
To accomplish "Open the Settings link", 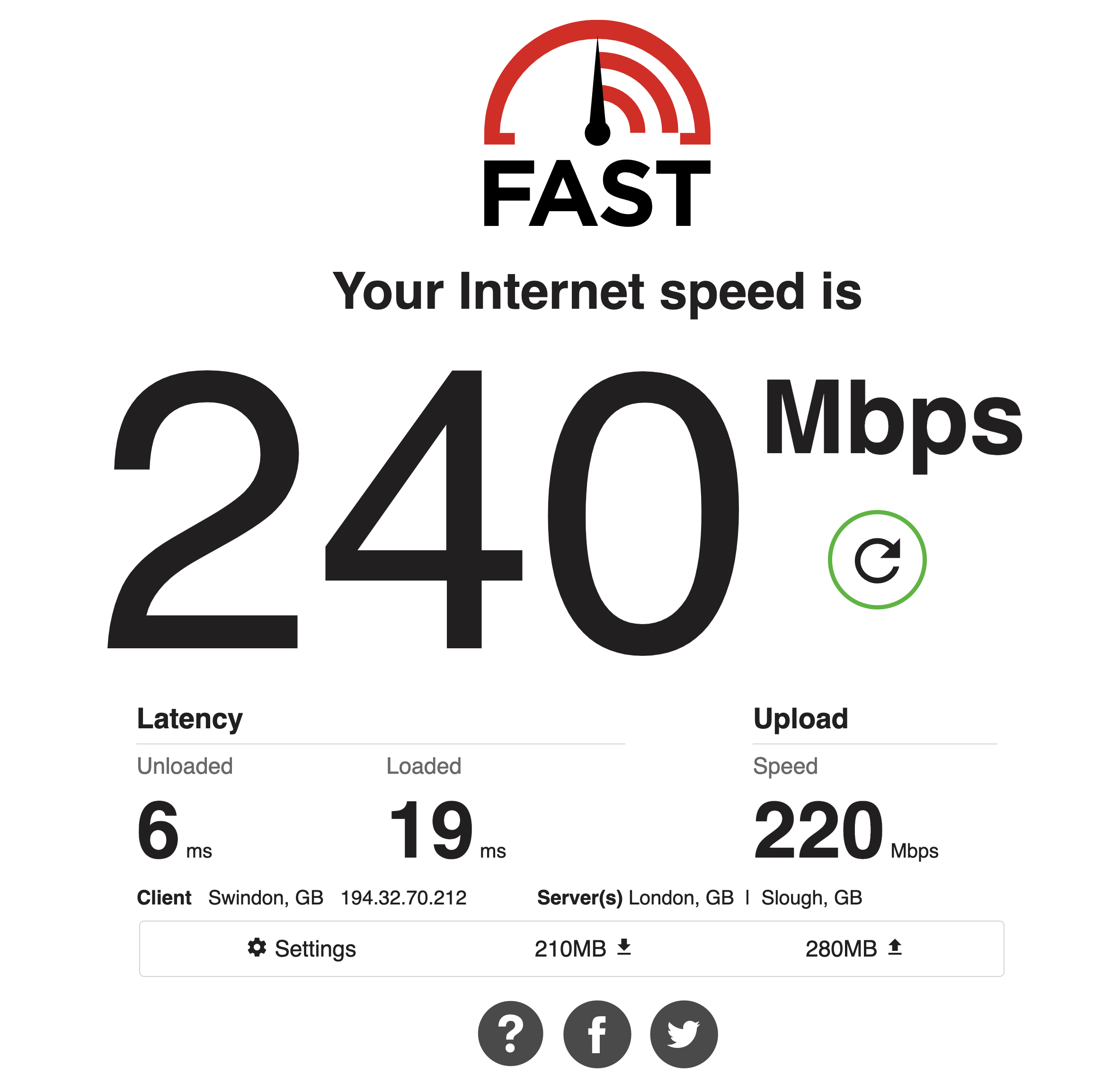I will tap(302, 949).
